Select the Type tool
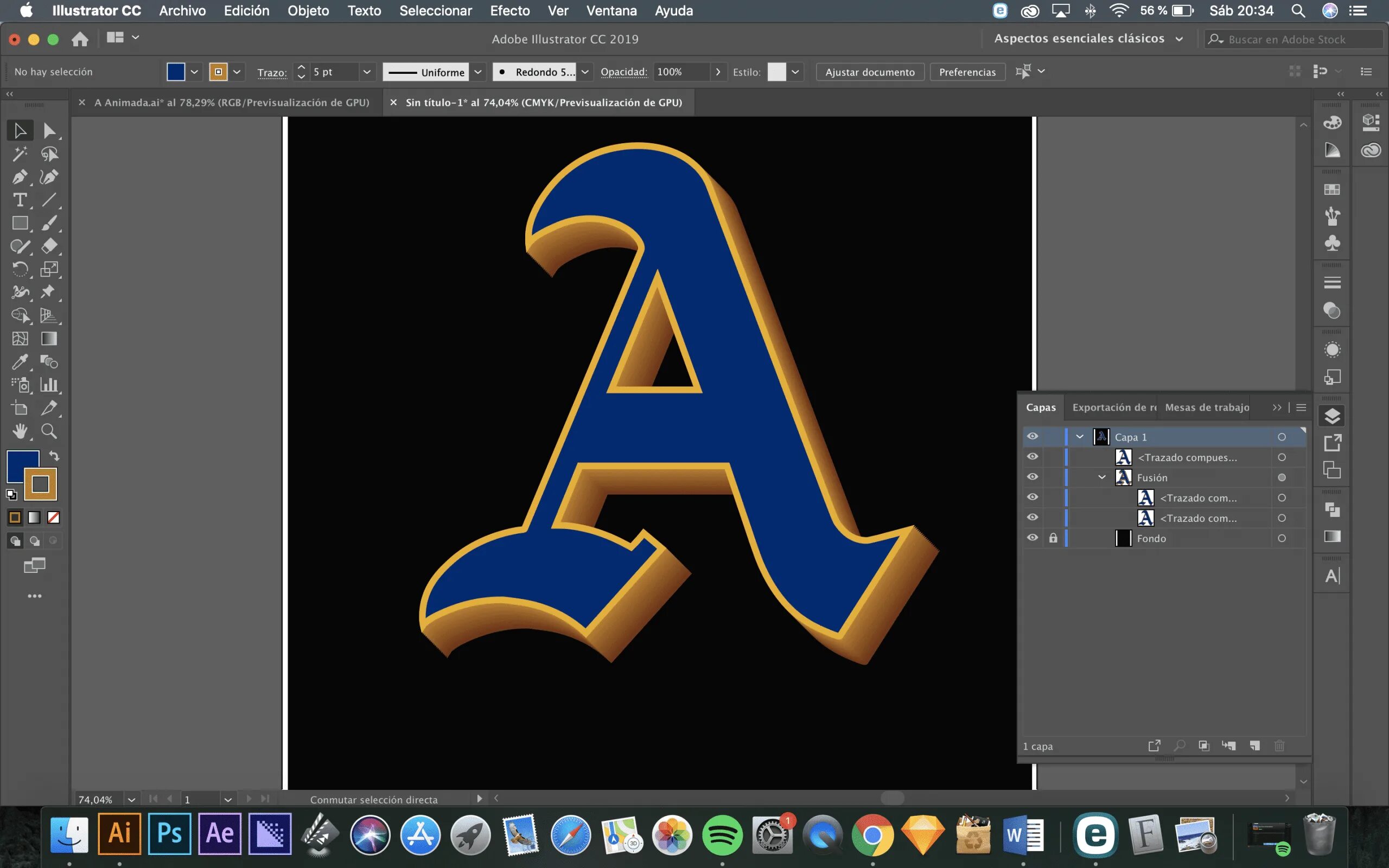1389x868 pixels. pos(20,200)
